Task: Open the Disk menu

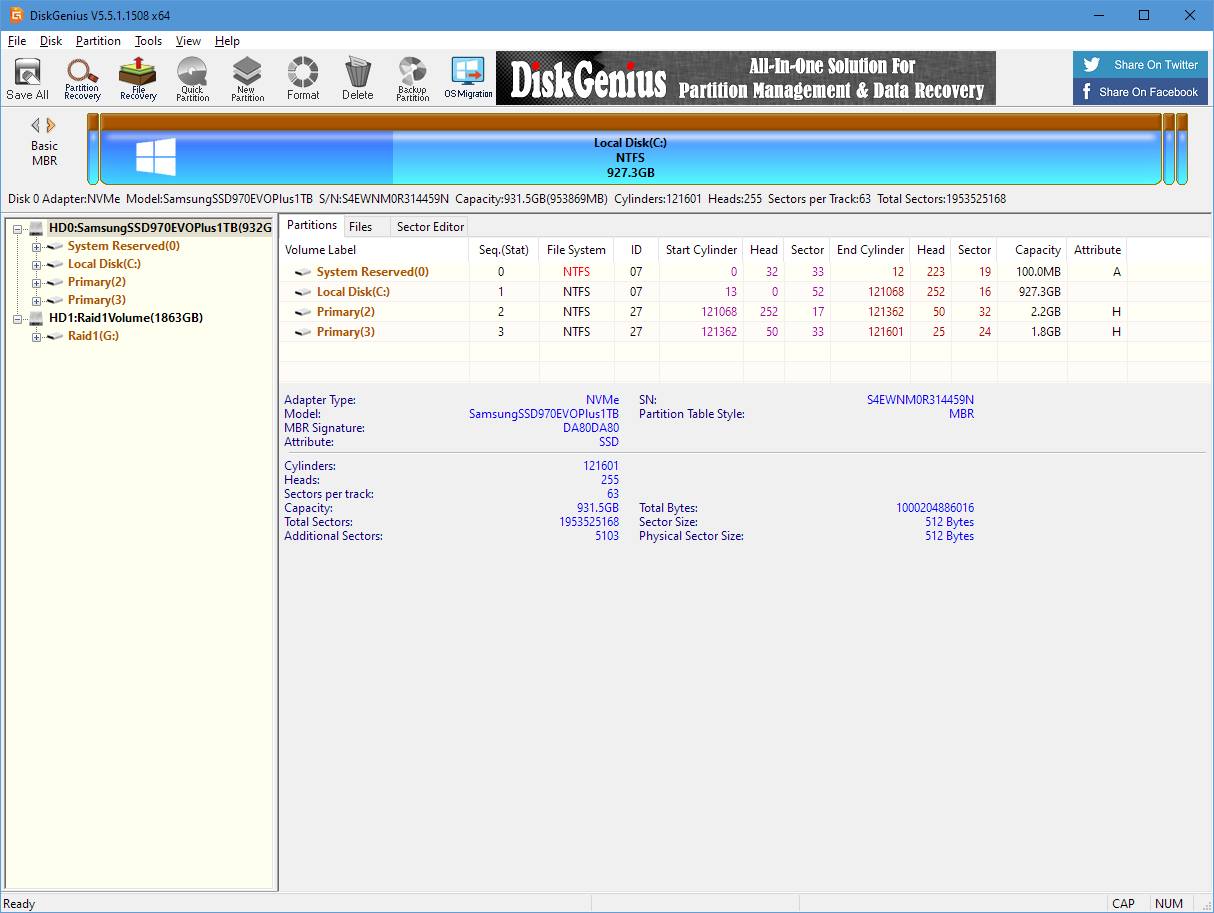Action: pos(51,41)
